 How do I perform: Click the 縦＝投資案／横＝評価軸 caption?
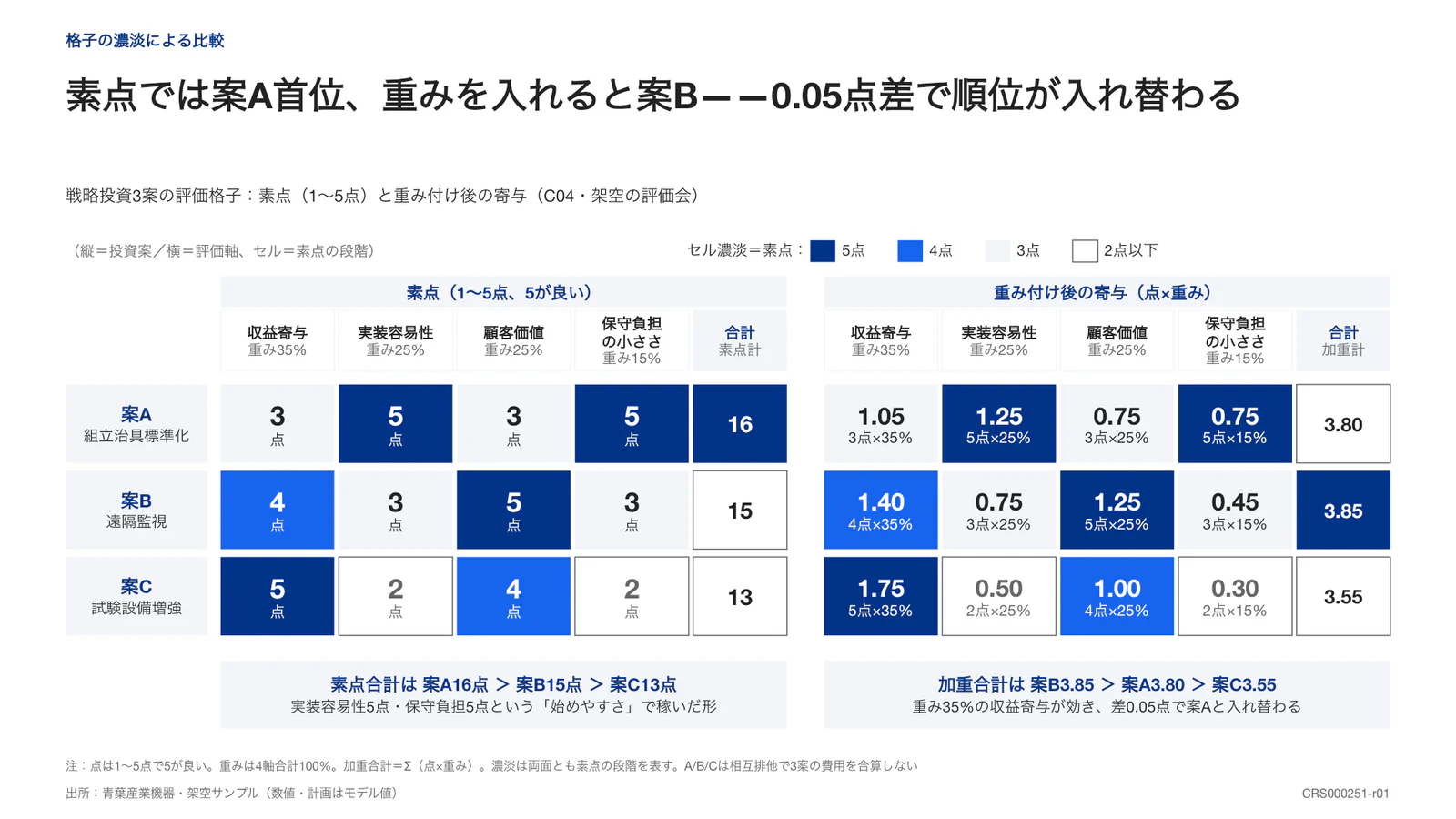(x=222, y=251)
